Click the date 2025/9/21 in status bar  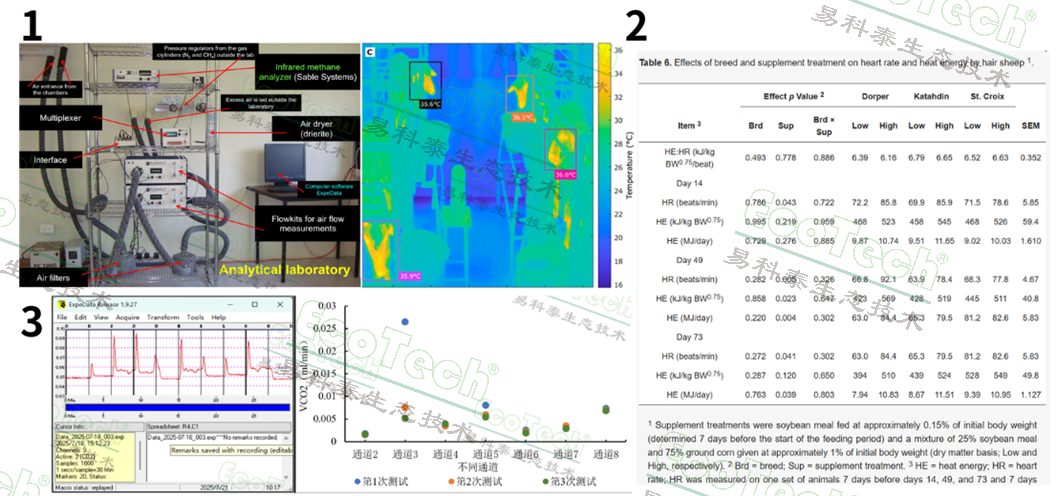click(x=214, y=487)
